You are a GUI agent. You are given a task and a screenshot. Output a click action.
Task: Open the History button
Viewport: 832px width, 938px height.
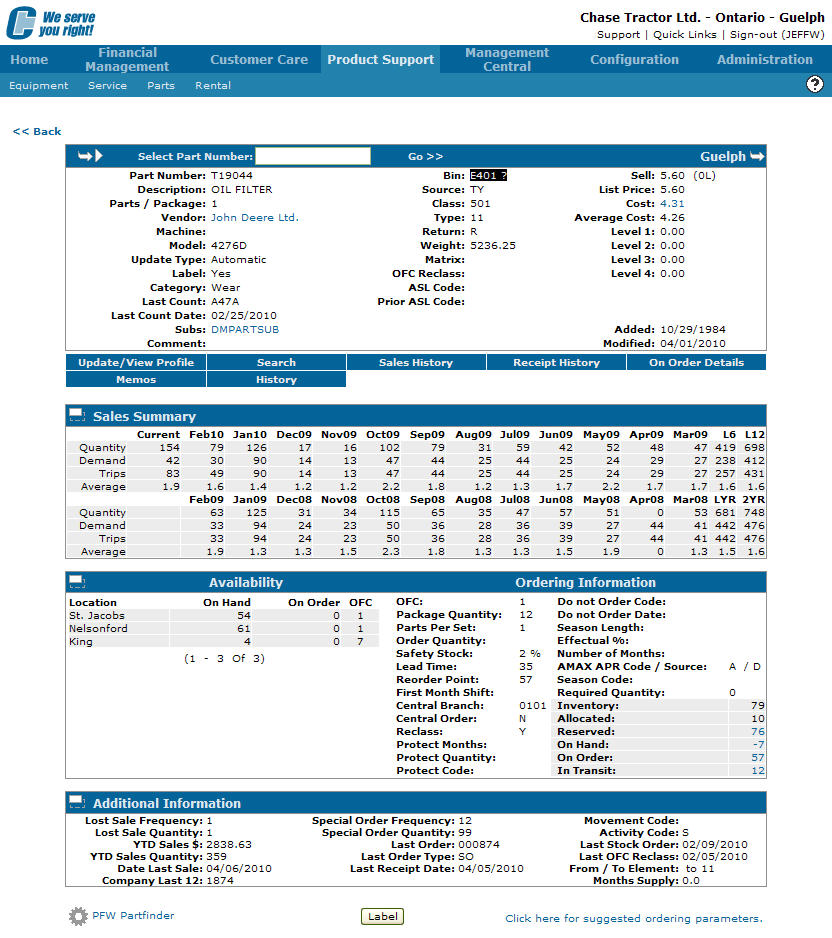276,379
